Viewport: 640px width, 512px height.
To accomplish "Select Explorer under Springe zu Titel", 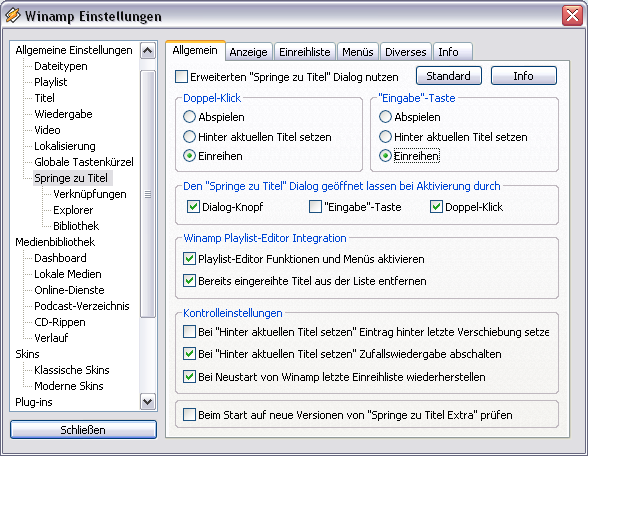I will coord(73,210).
